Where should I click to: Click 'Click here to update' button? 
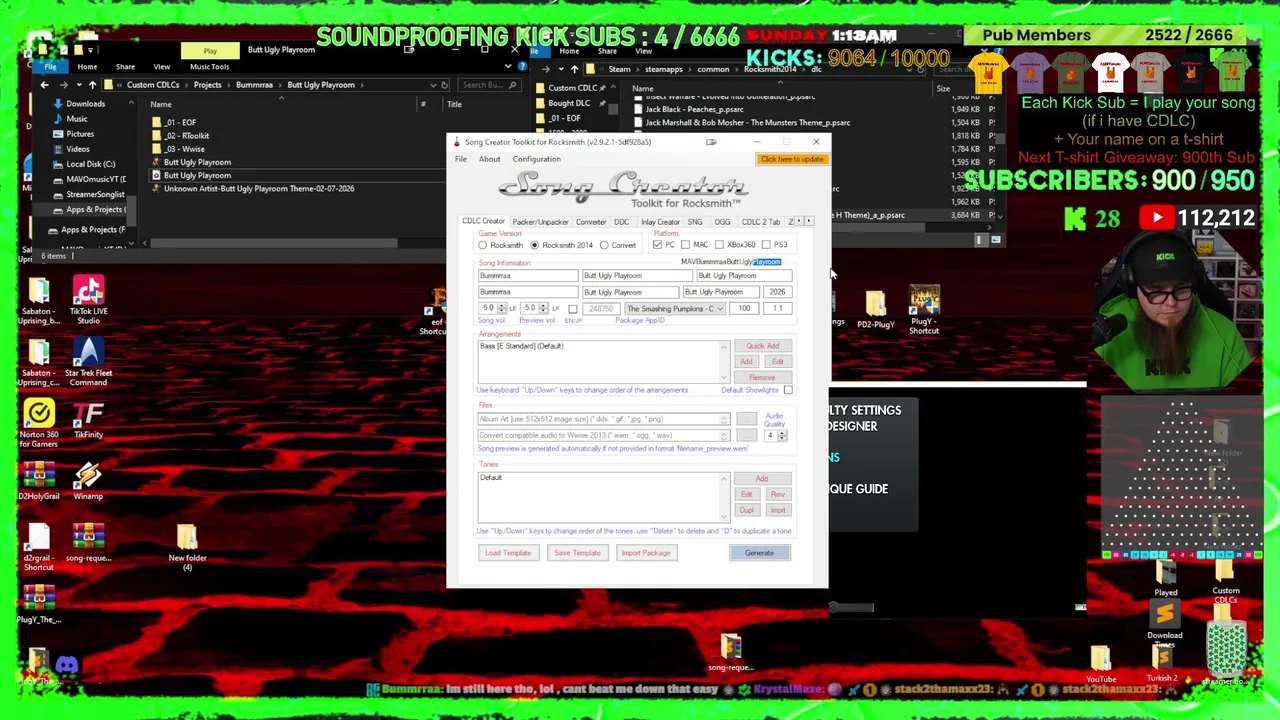tap(792, 160)
